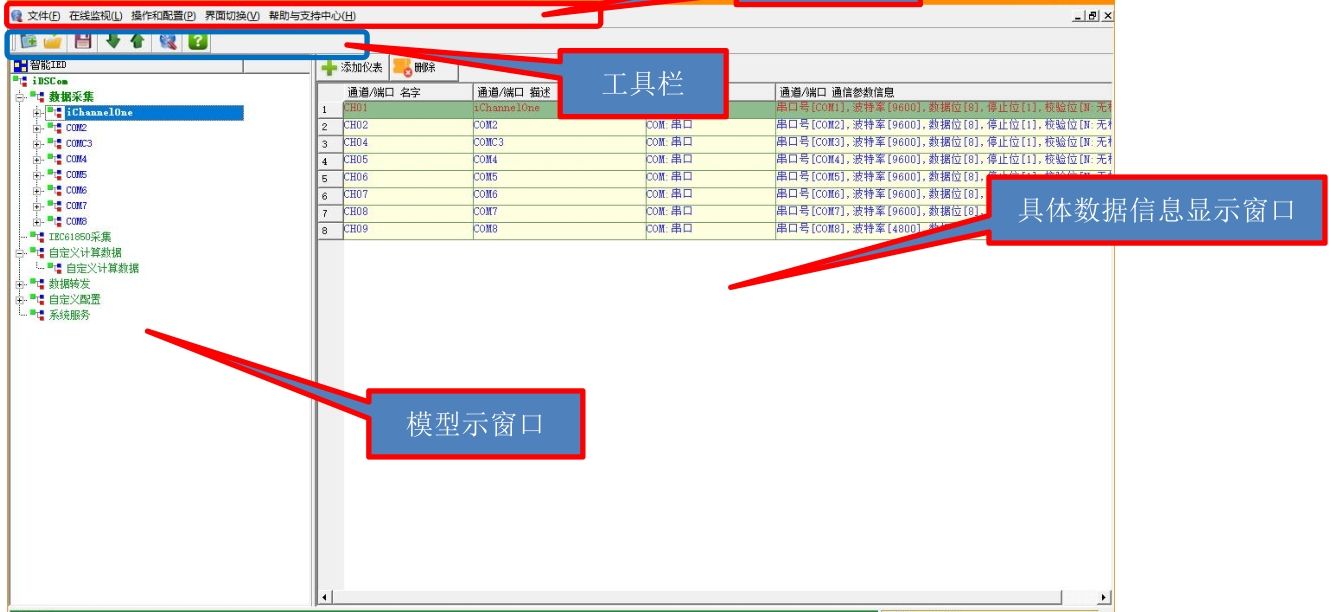This screenshot has height=612, width=1329.
Task: Select COM5 in the tree
Action: [77, 175]
